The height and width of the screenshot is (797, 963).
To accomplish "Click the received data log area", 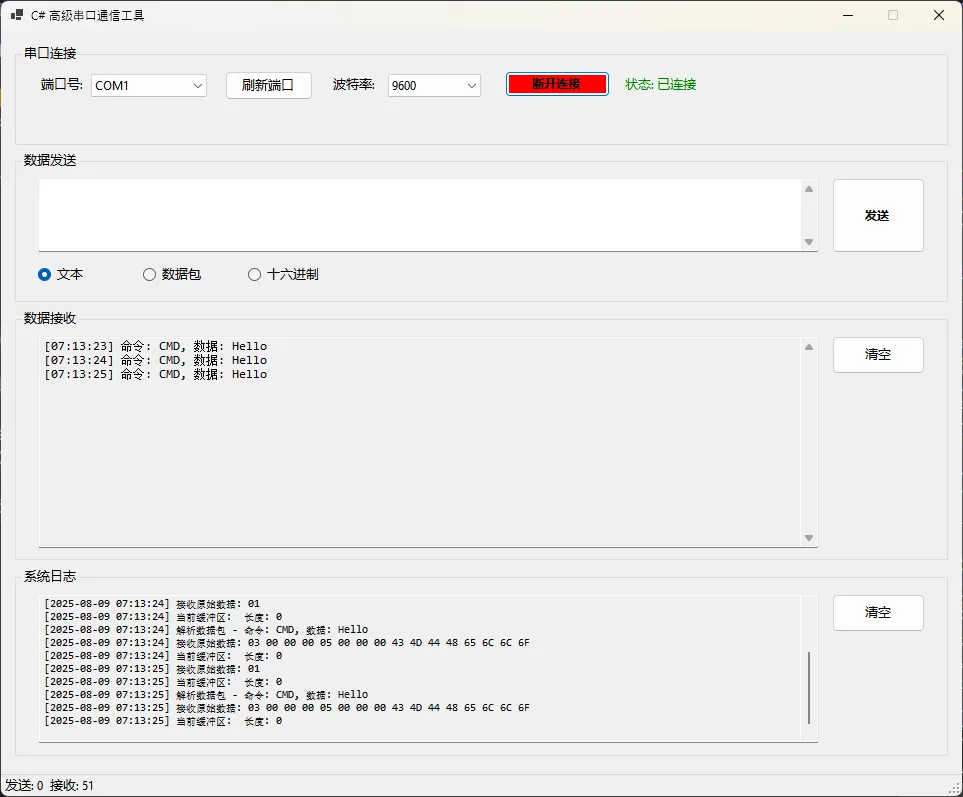I will point(420,450).
